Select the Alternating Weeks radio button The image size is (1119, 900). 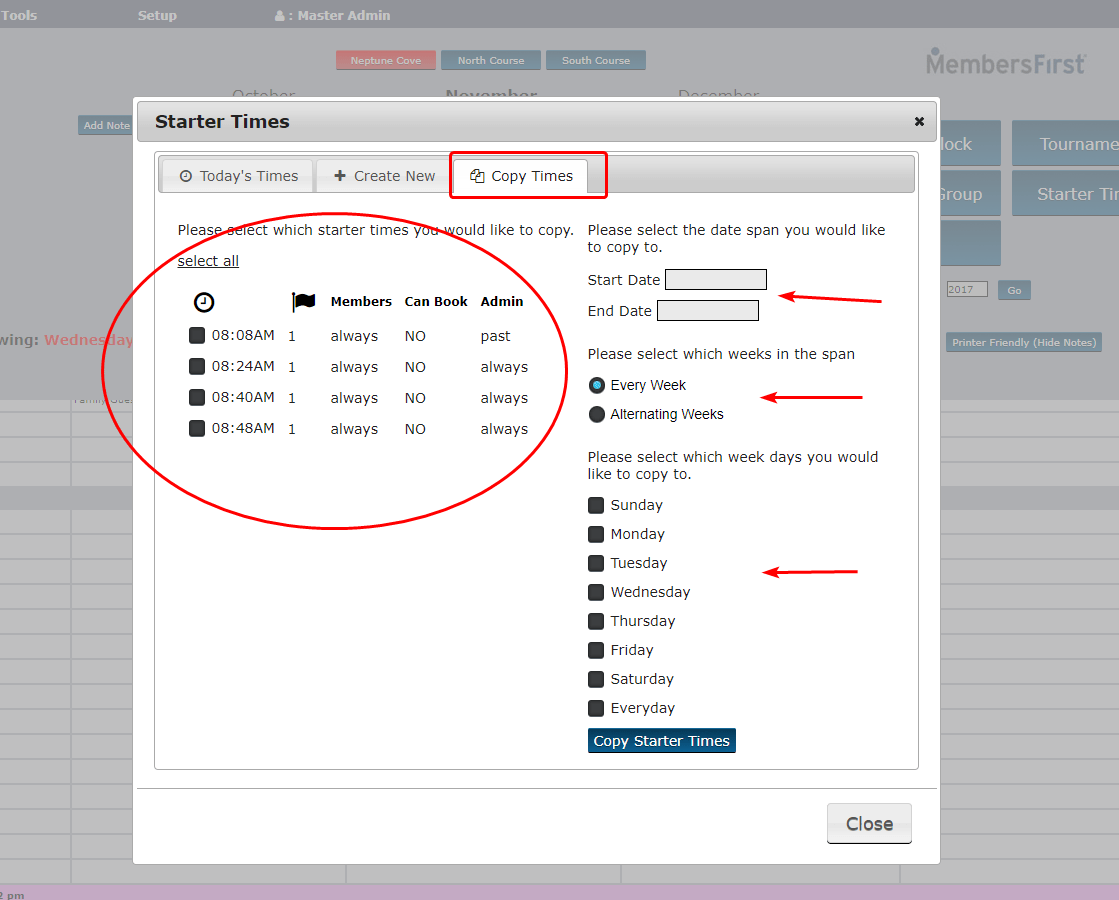[596, 414]
